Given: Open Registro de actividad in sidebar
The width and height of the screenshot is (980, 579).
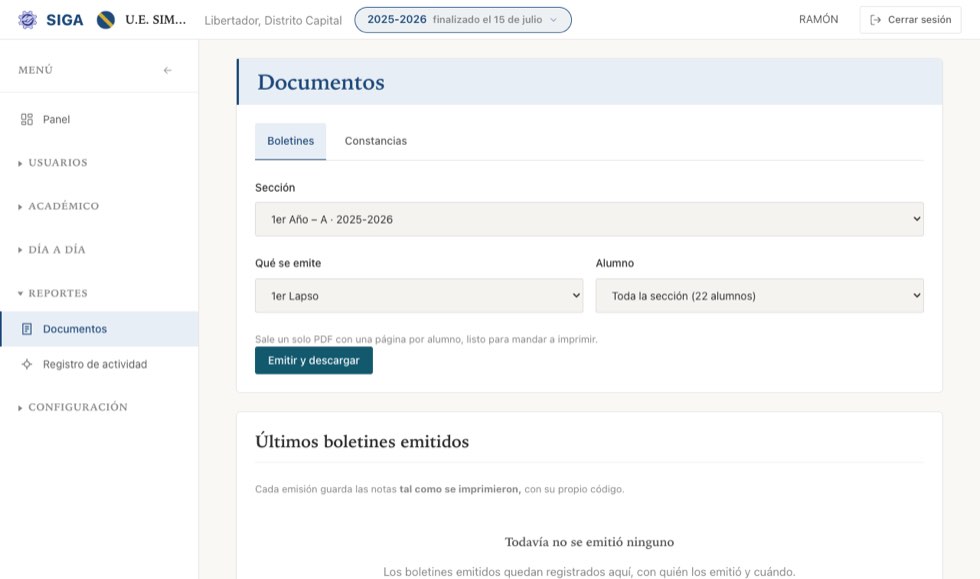Looking at the screenshot, I should click(99, 364).
